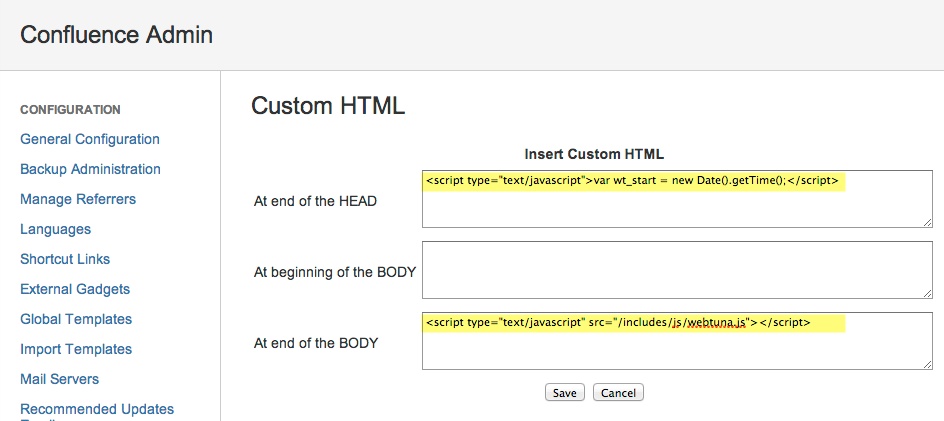This screenshot has width=944, height=421.
Task: Cancel the custom HTML changes
Action: point(618,393)
